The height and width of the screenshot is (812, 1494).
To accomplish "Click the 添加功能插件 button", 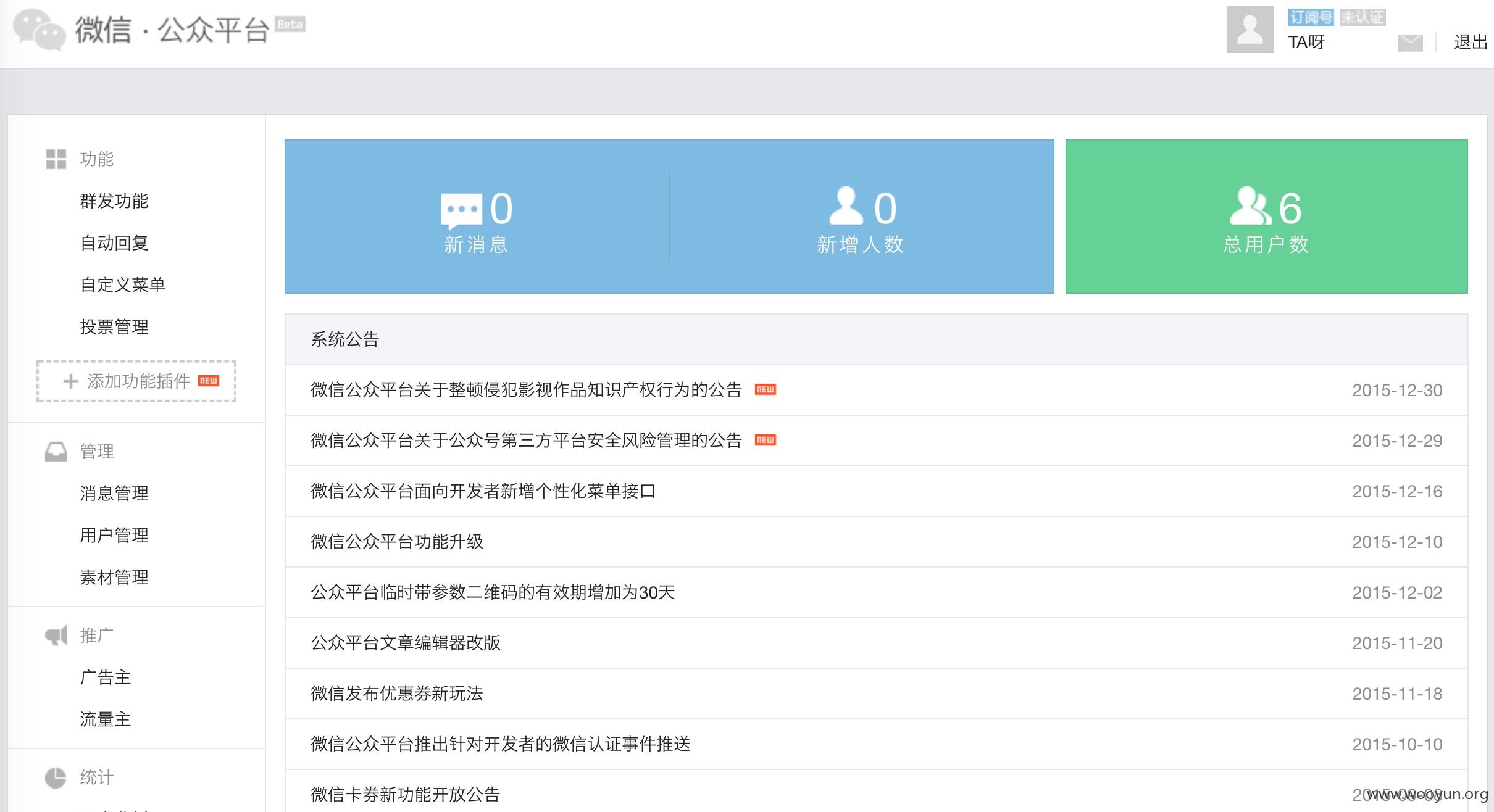I will click(x=136, y=381).
